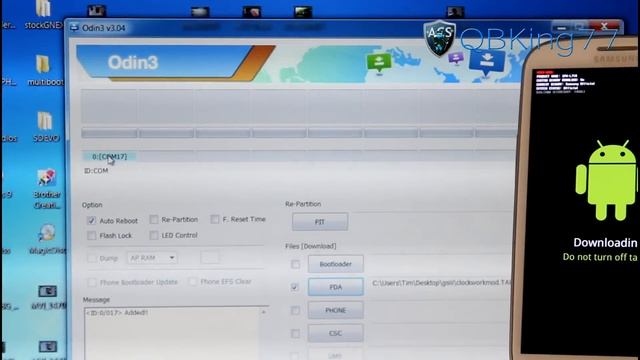The height and width of the screenshot is (360, 640).
Task: Uncheck the checkbox beside PDA button
Action: (295, 287)
